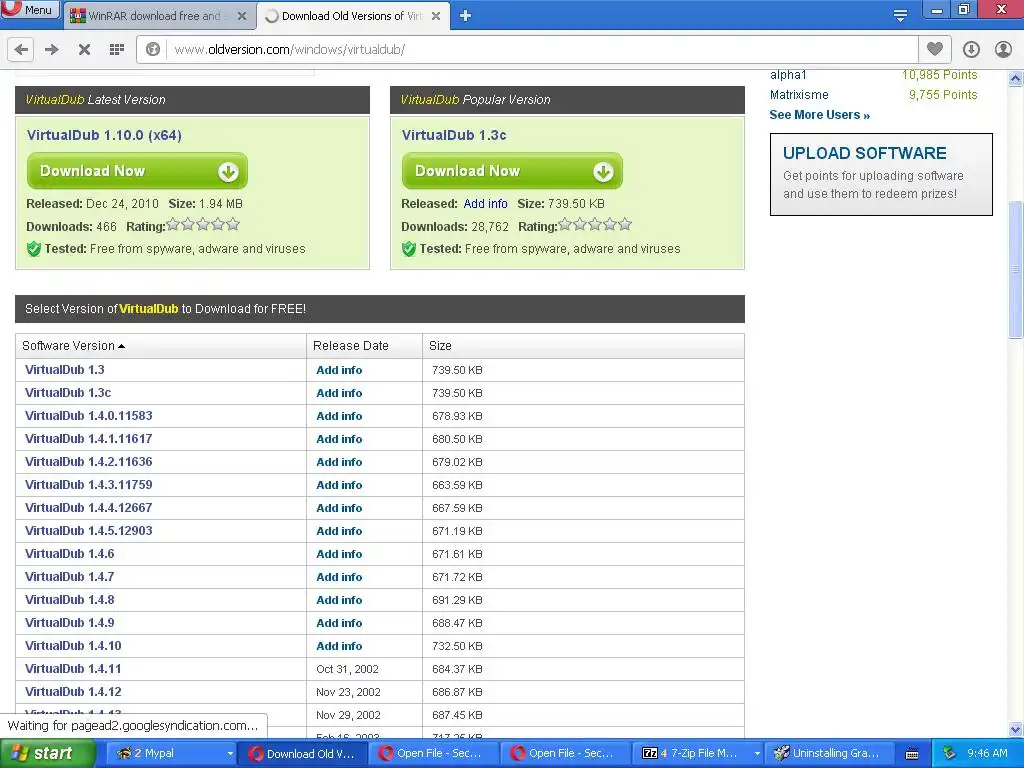Go forward with the forward arrow

click(52, 49)
